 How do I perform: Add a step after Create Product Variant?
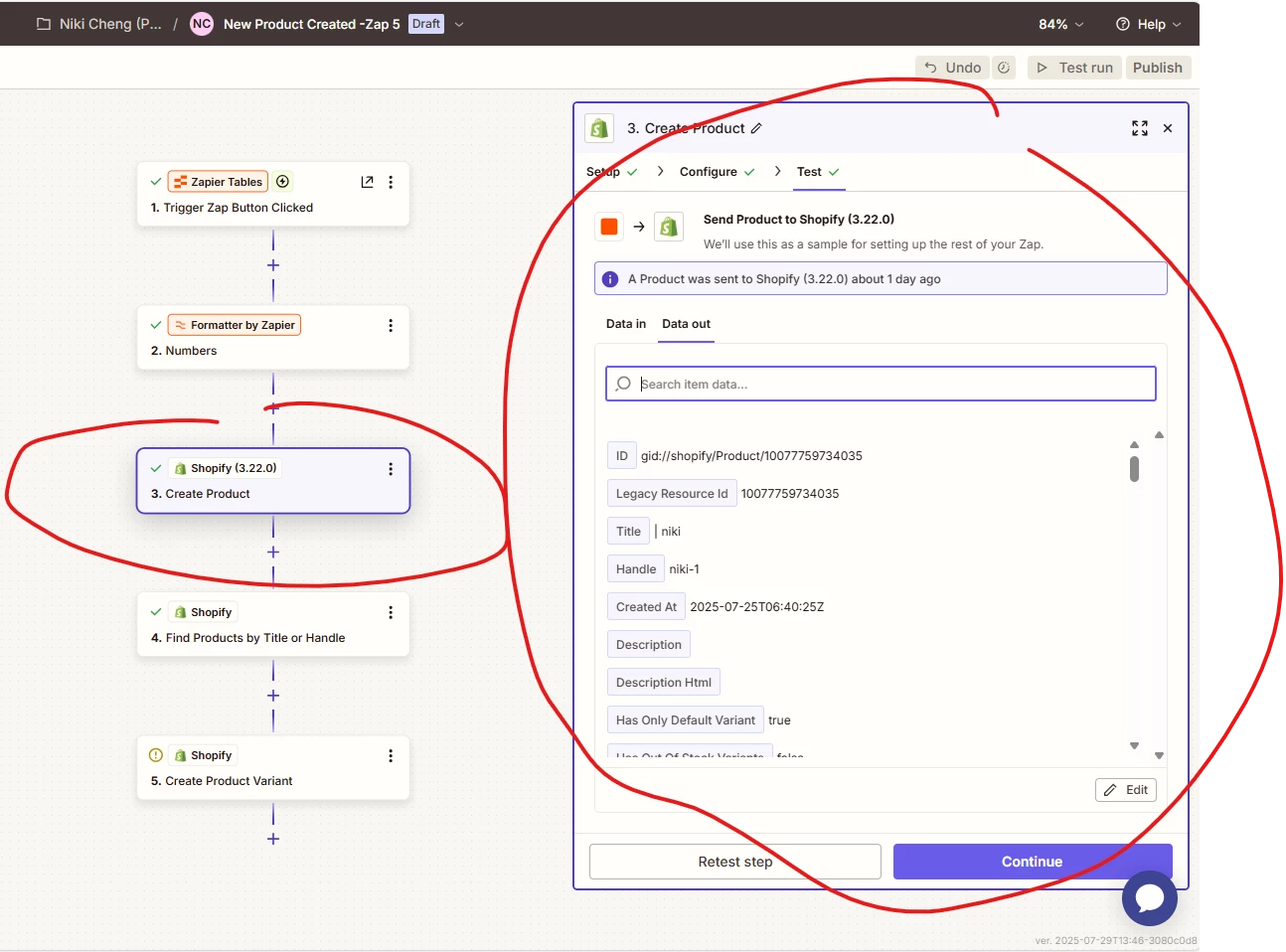click(273, 839)
